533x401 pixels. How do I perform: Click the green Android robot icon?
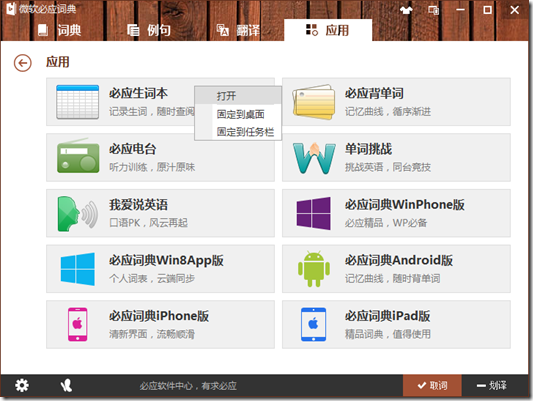(x=314, y=269)
